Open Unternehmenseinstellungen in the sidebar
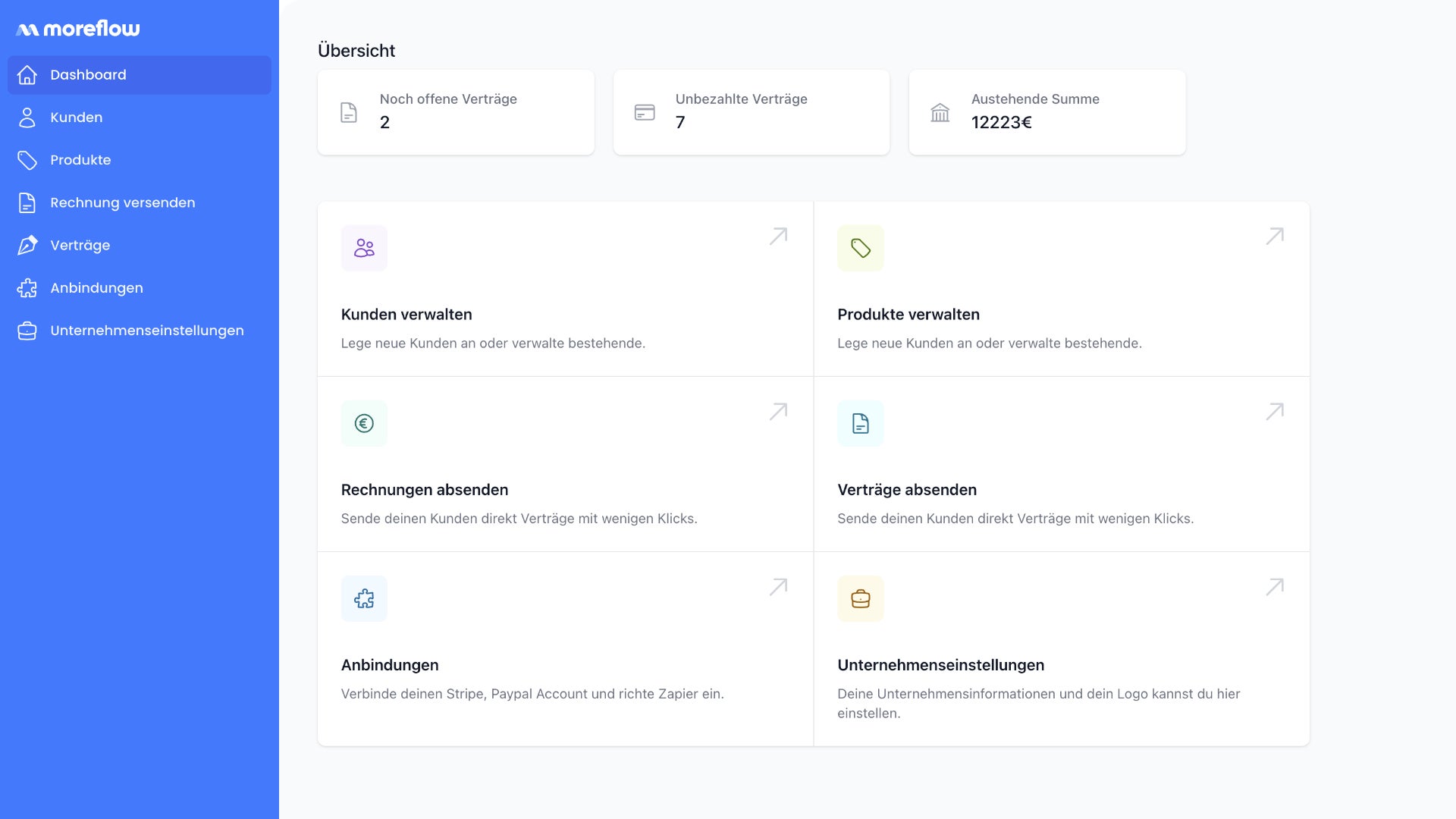Viewport: 1456px width, 819px height. click(146, 331)
